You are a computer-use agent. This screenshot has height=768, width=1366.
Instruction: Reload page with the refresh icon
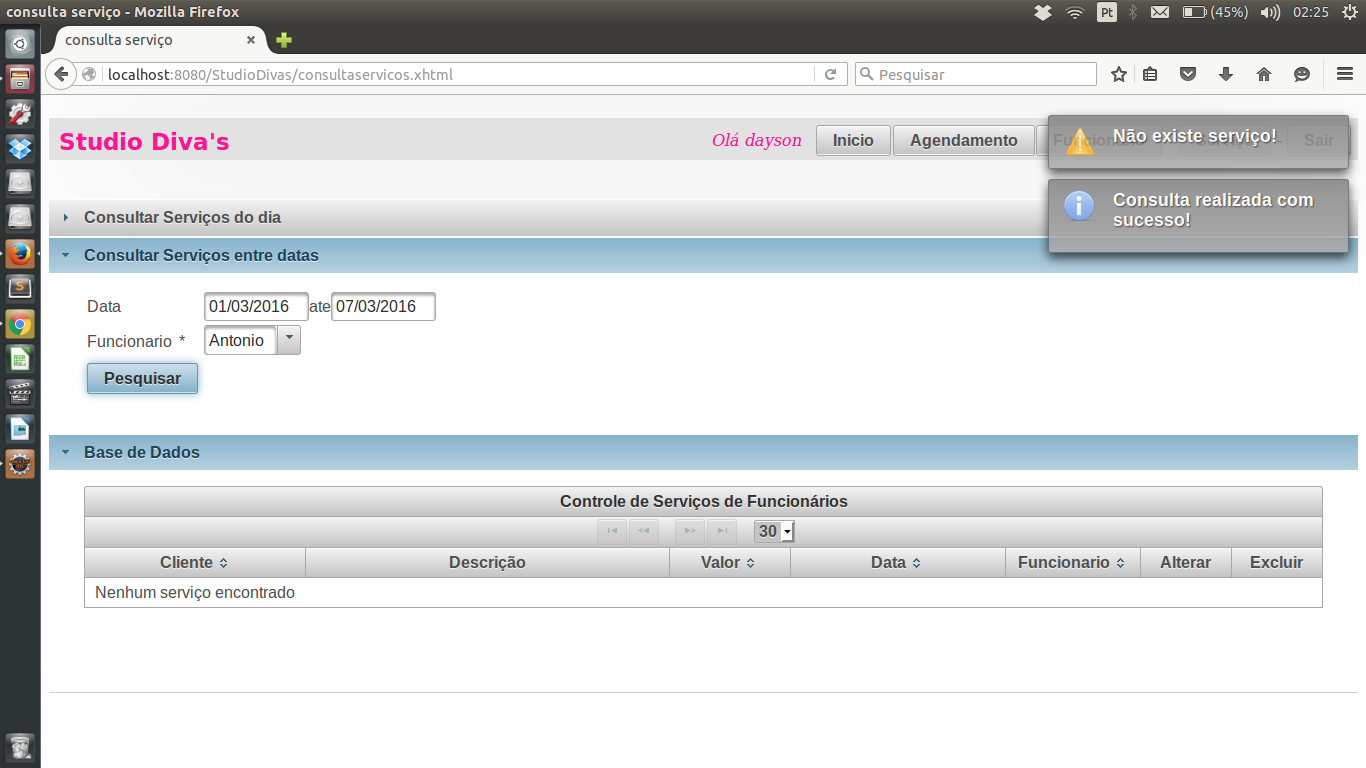831,74
